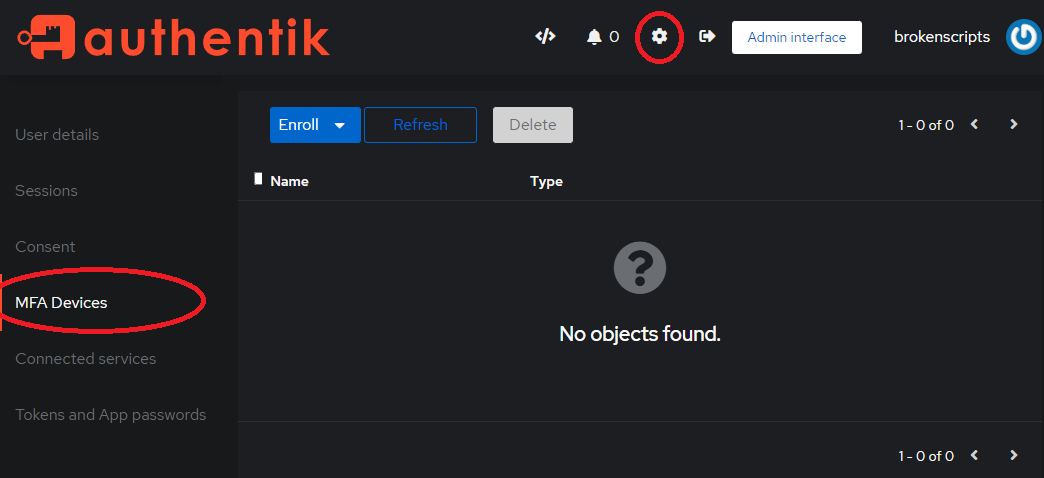
Task: Switch to the Sessions section
Action: click(47, 190)
